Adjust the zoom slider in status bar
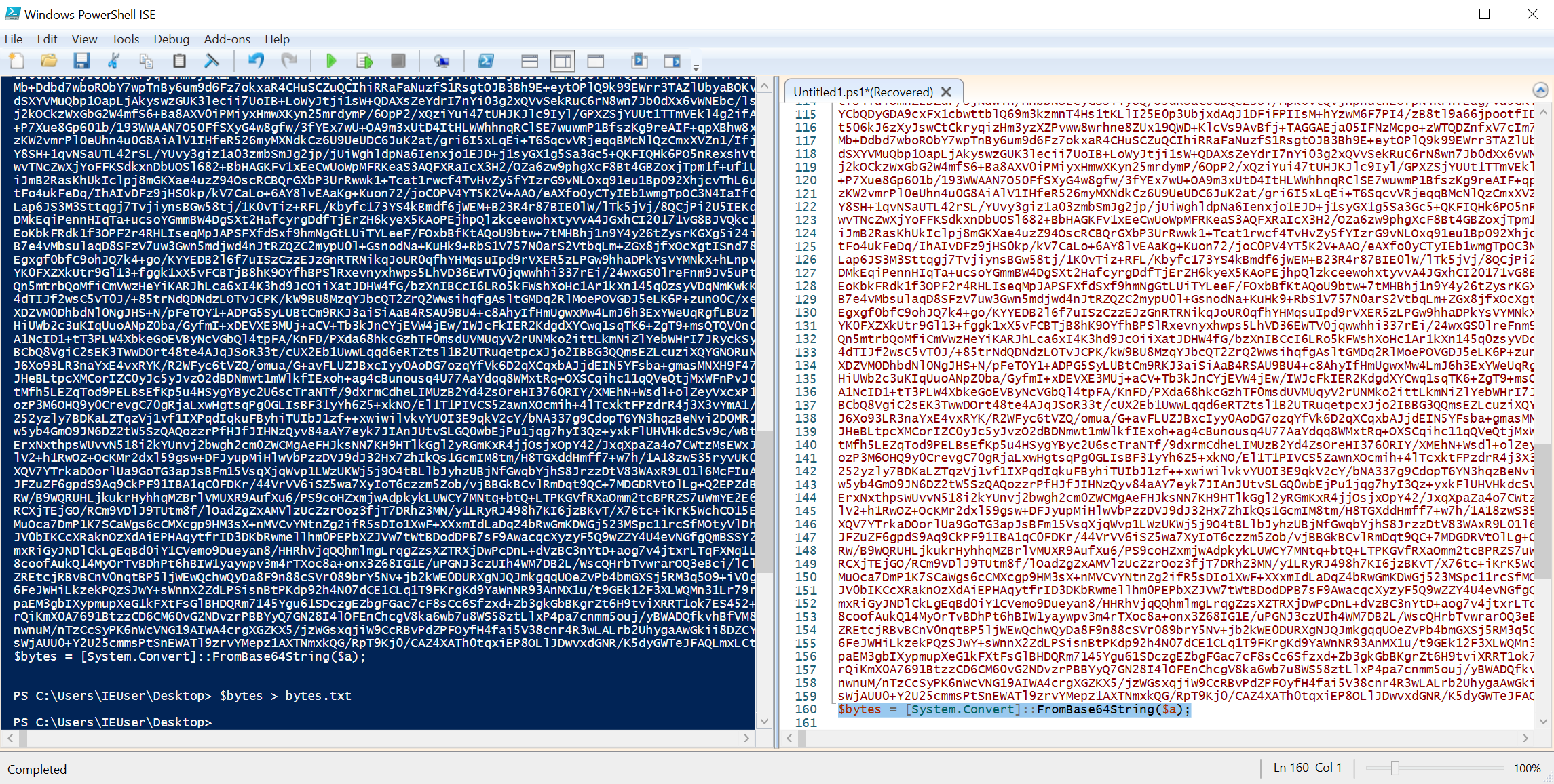This screenshot has height=784, width=1554. click(1395, 768)
